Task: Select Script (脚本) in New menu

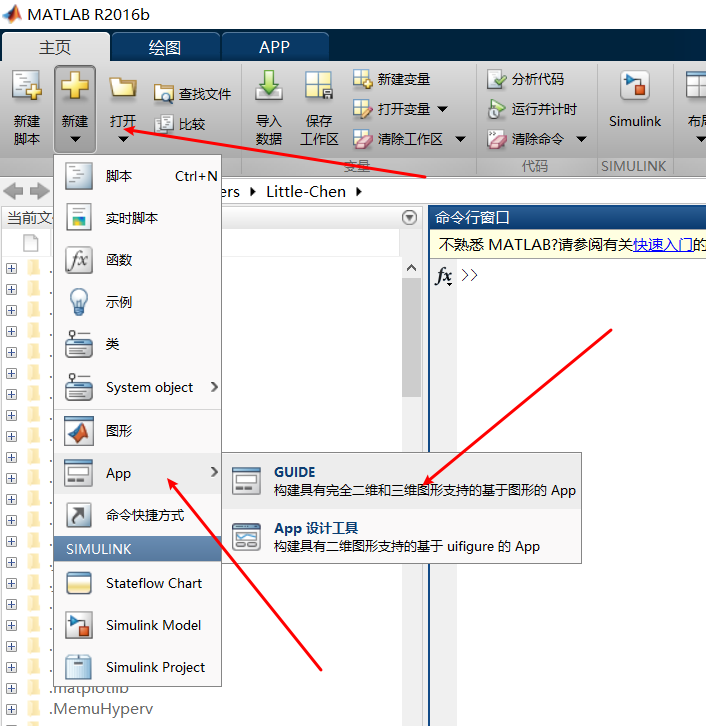Action: (x=137, y=176)
